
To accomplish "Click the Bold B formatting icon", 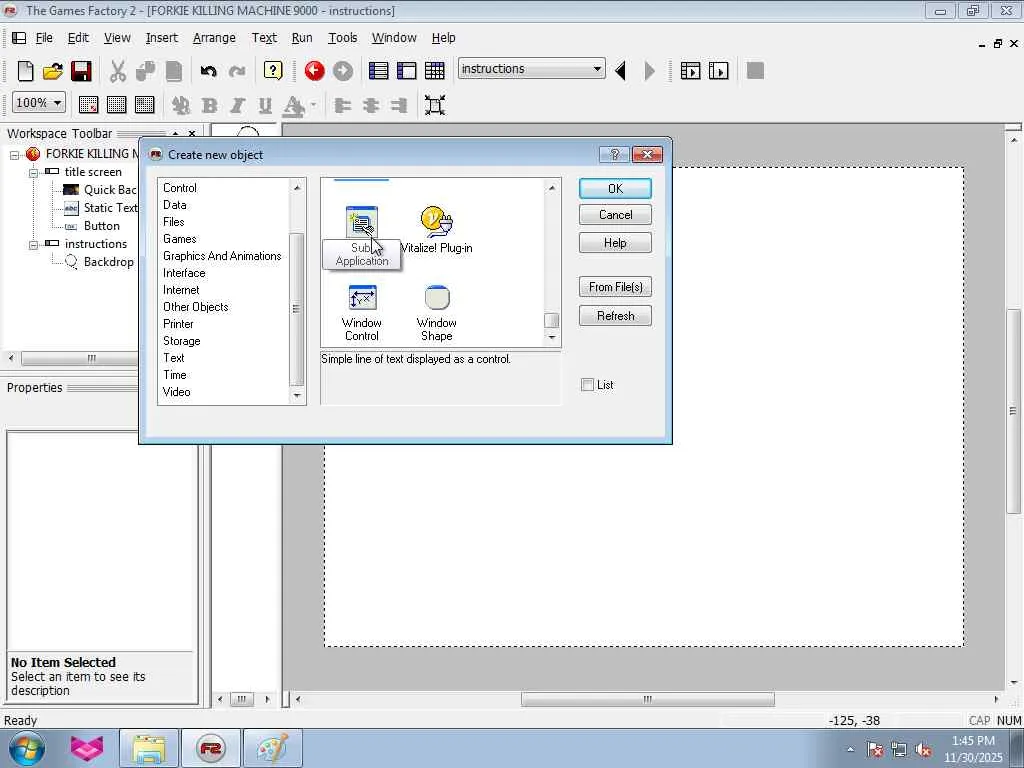I will point(210,105).
